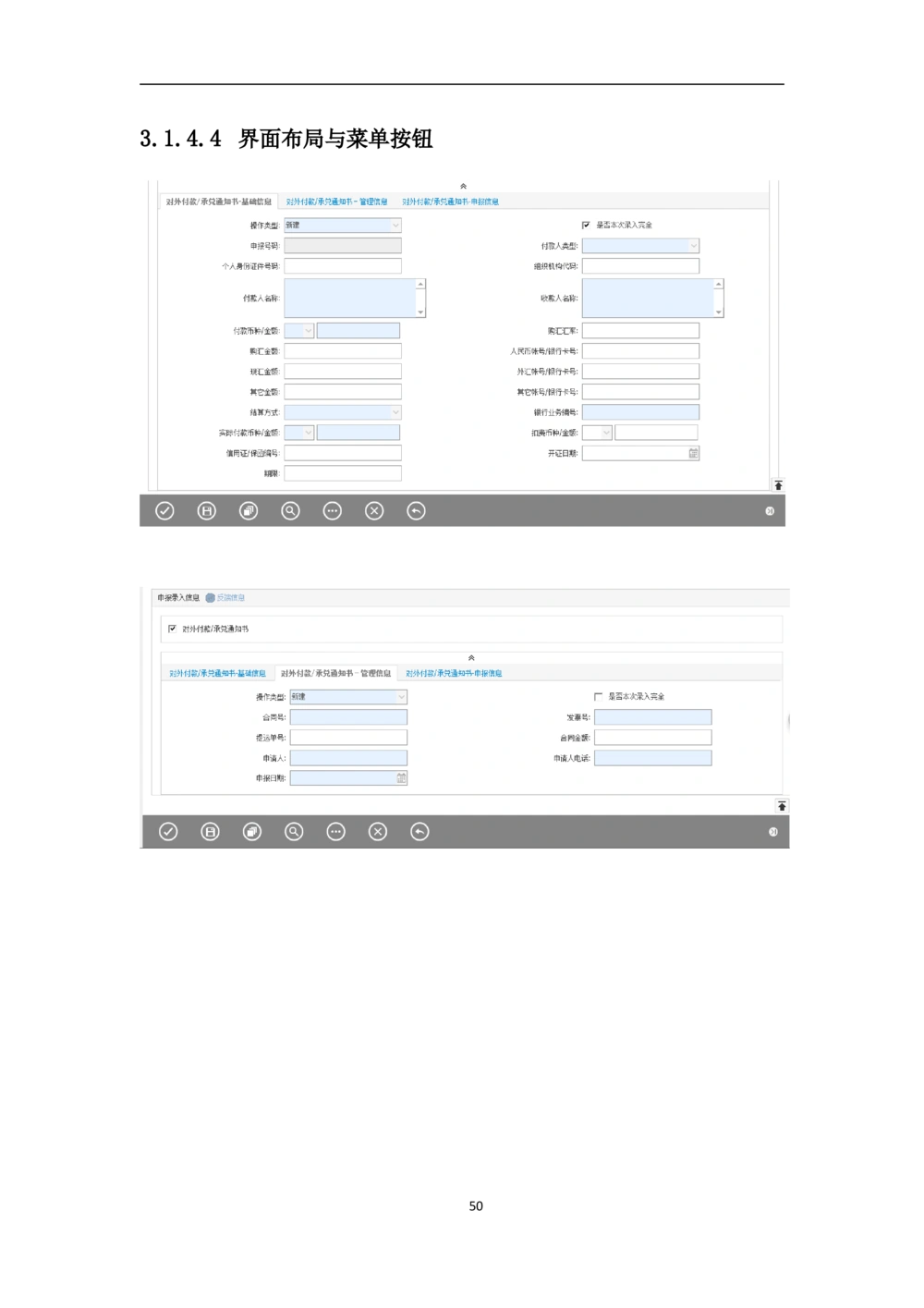924x1308 pixels.
Task: Collapse the 管理信息 form with the double chevron
Action: click(x=471, y=658)
